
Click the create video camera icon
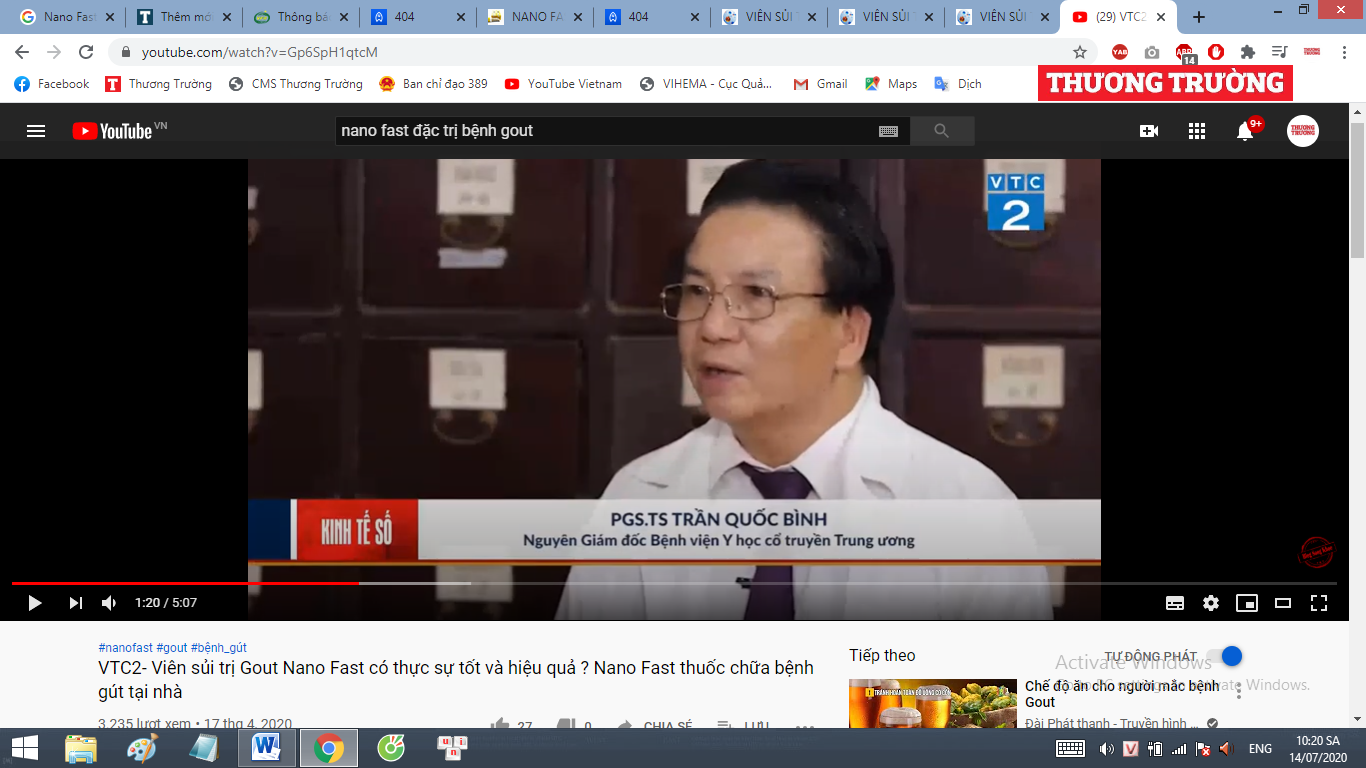(1149, 131)
